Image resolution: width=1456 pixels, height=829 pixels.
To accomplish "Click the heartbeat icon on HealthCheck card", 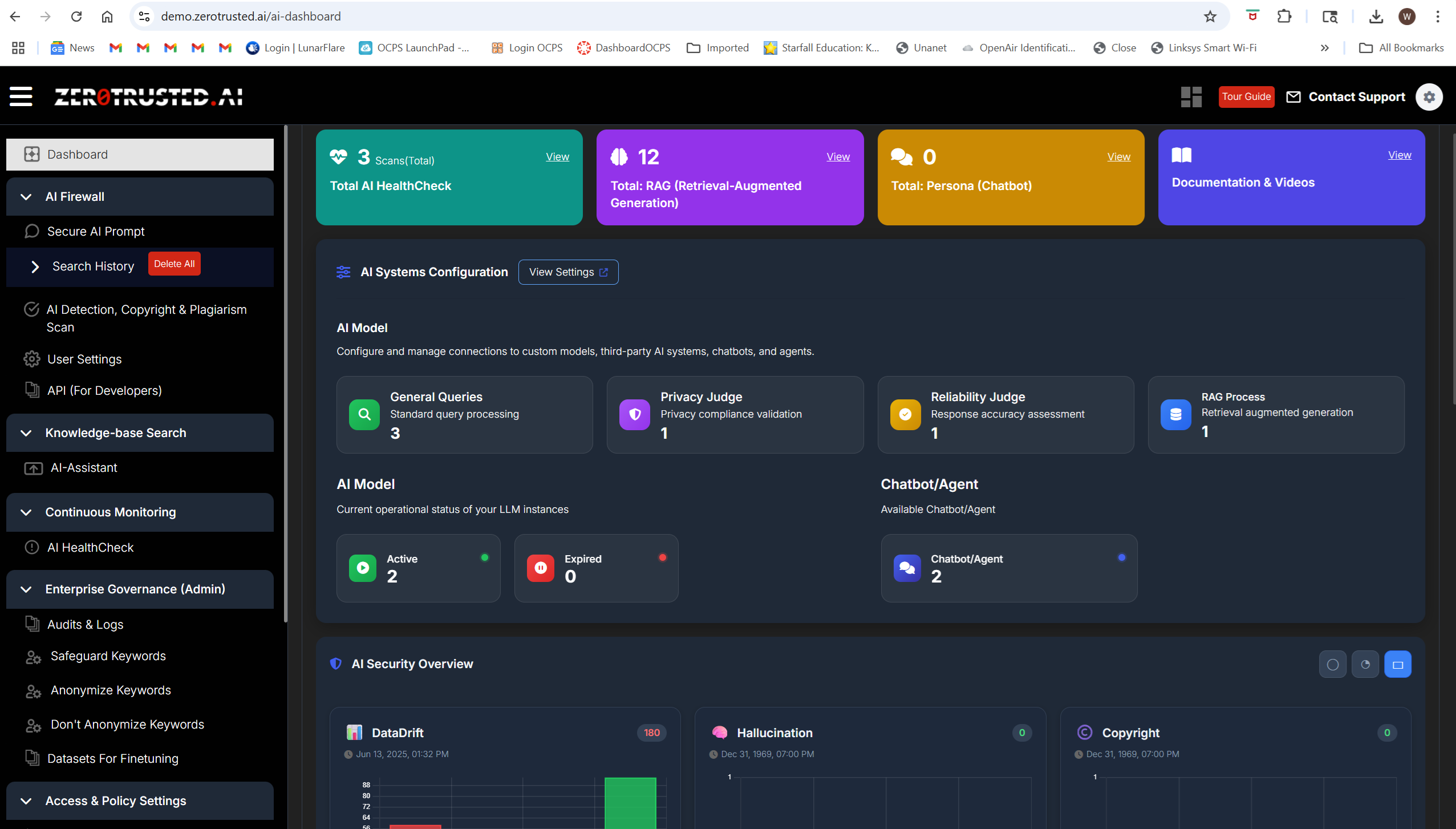I will pyautogui.click(x=338, y=156).
